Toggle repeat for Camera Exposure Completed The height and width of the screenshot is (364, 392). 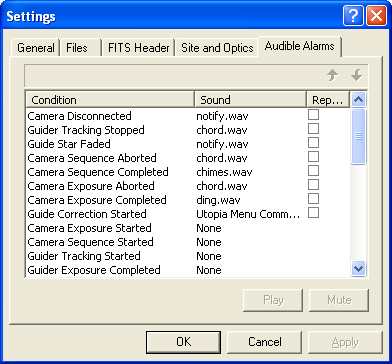313,199
